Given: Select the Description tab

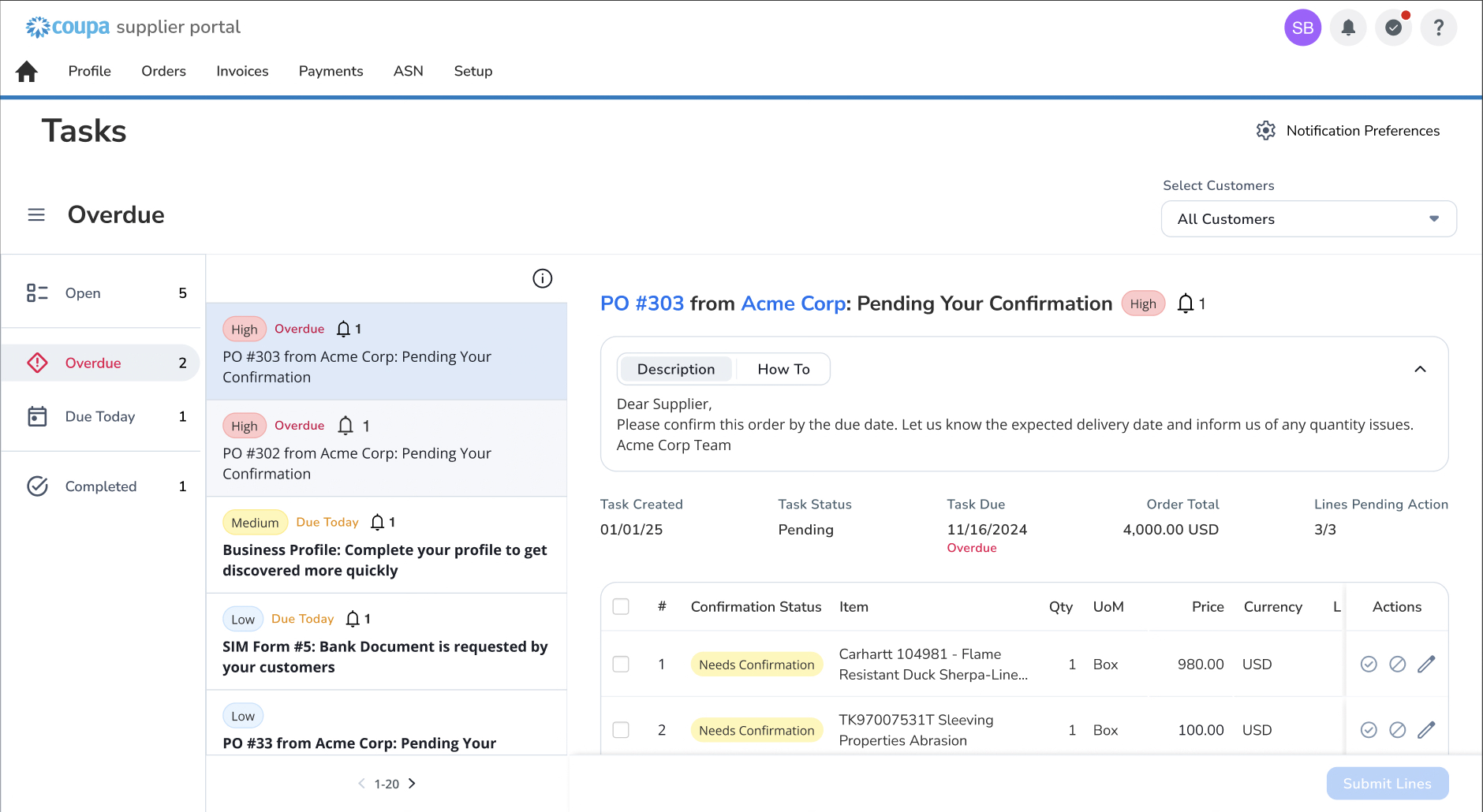Looking at the screenshot, I should pyautogui.click(x=676, y=369).
